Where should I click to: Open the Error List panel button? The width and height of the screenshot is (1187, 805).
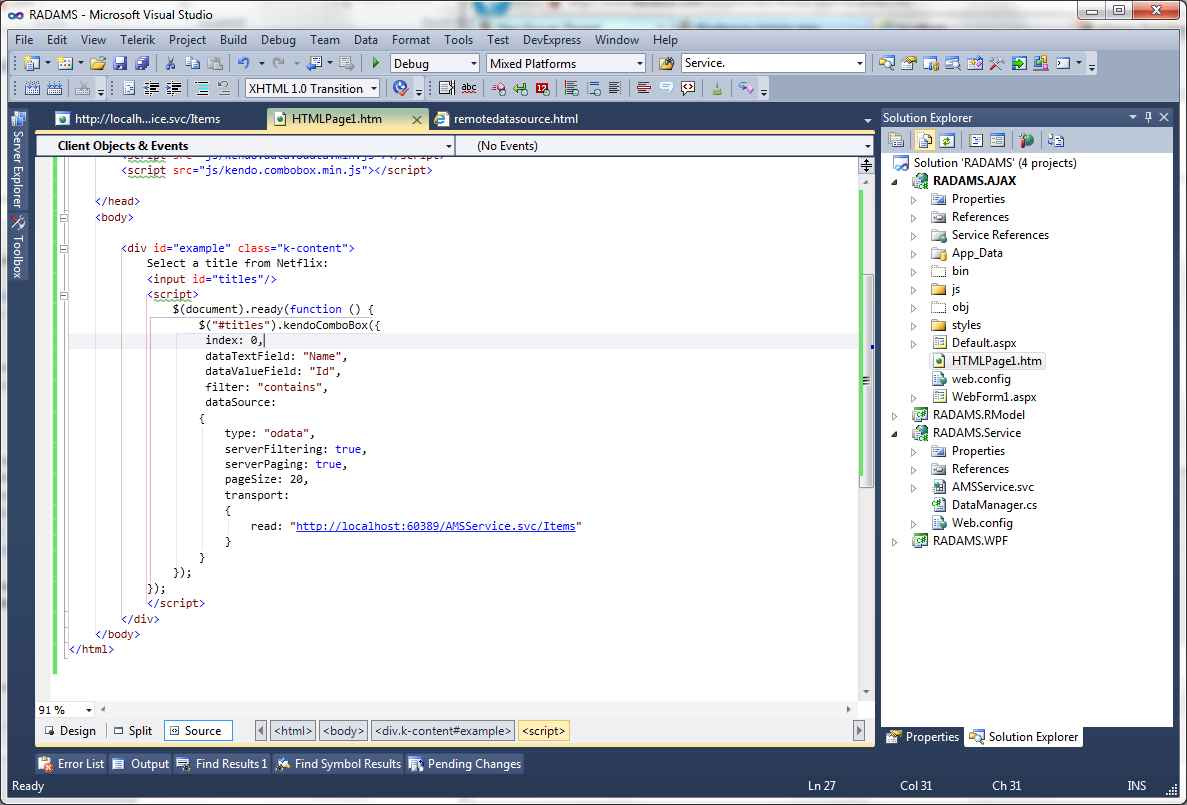[x=72, y=764]
